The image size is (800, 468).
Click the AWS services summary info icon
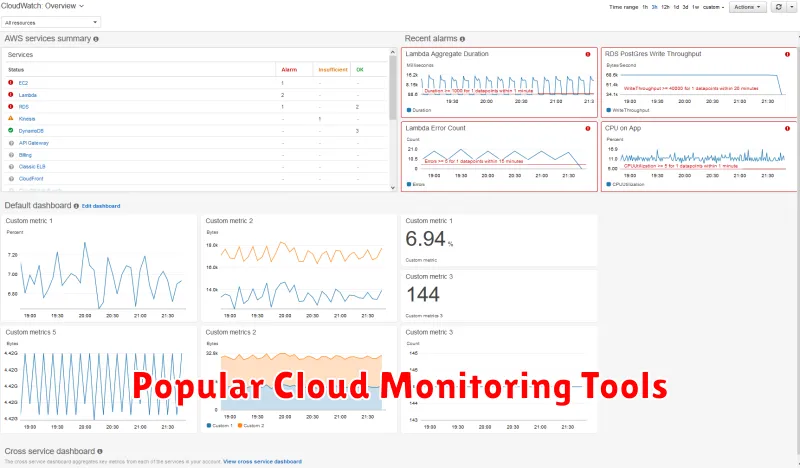[96, 38]
